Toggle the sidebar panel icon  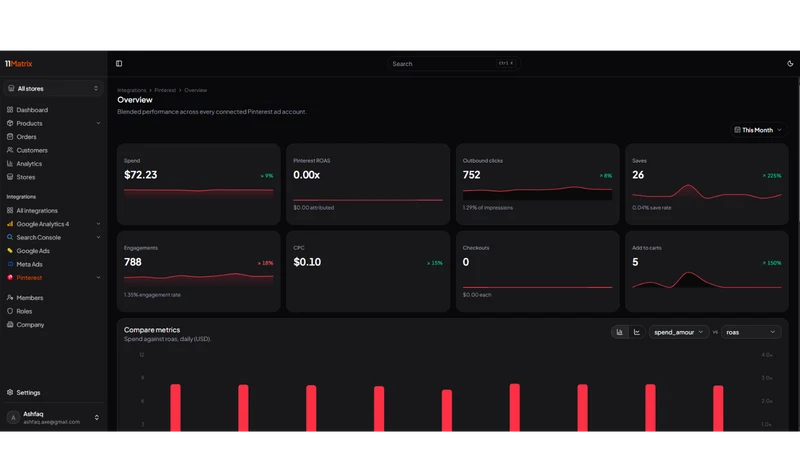119,64
